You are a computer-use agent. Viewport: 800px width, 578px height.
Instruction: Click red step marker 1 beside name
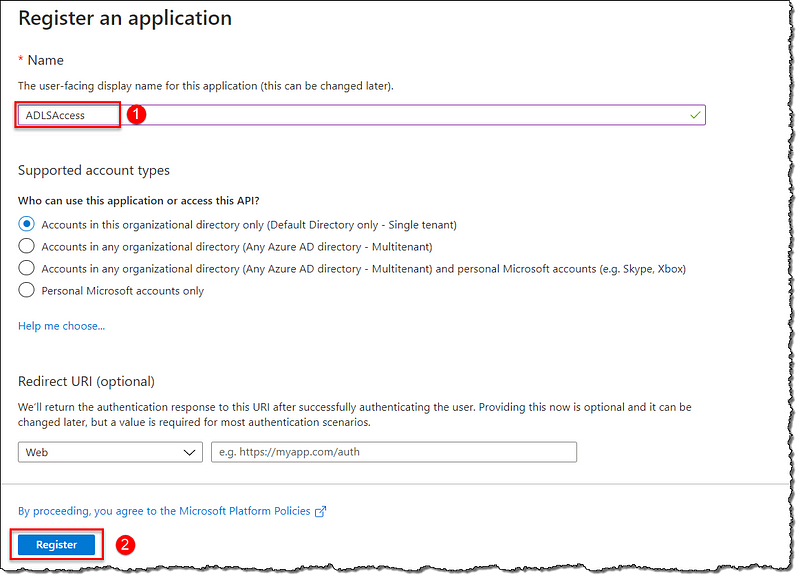pos(138,115)
